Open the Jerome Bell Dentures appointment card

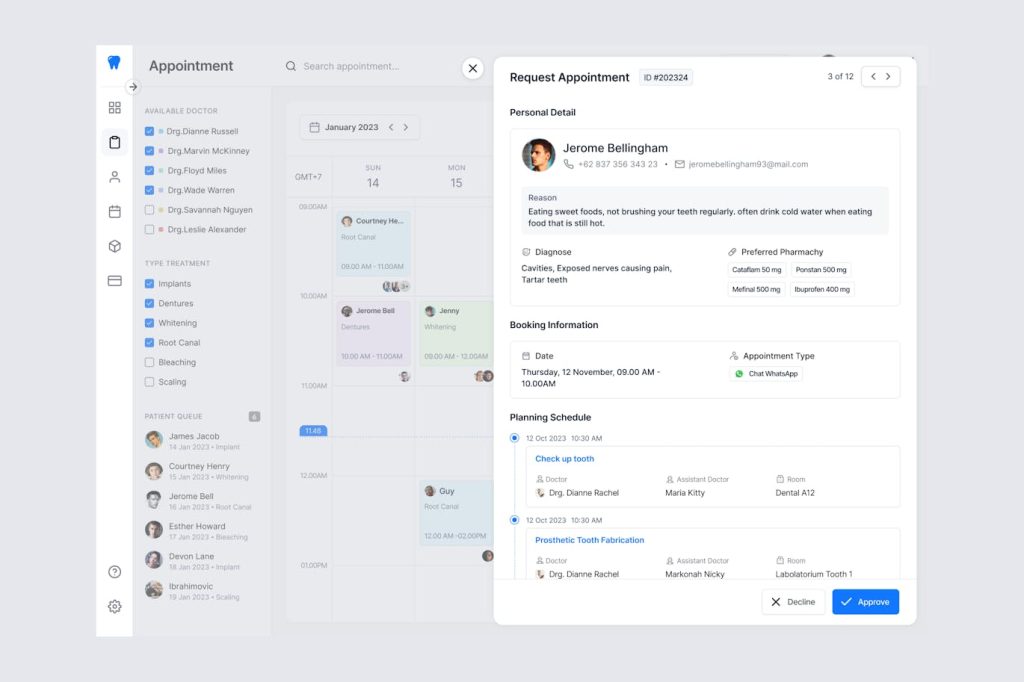374,334
